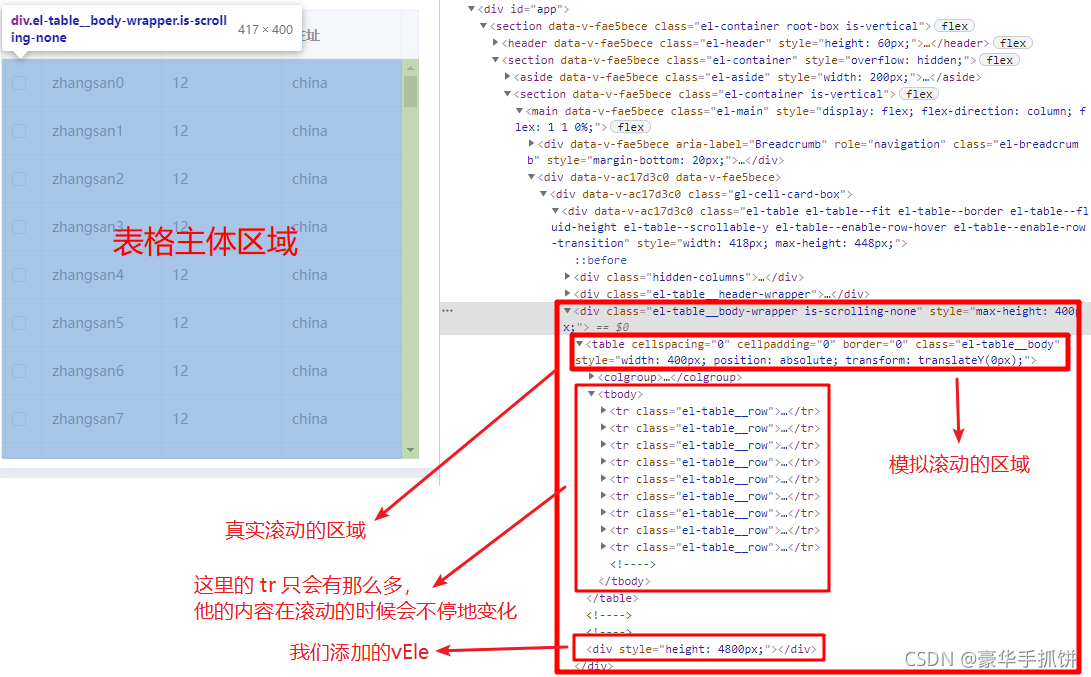
Task: Click the zhangsan1 name cell
Action: (102, 131)
